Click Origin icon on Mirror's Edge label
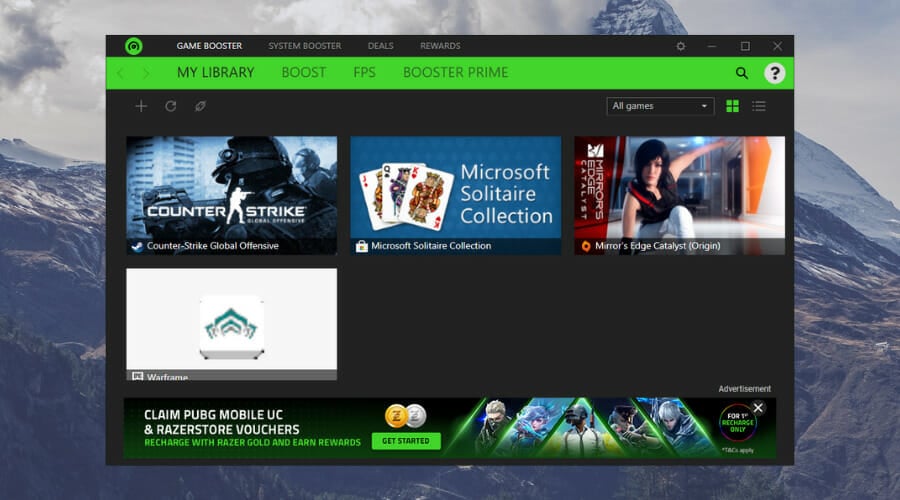Screen dimensions: 900x500 click(x=585, y=246)
